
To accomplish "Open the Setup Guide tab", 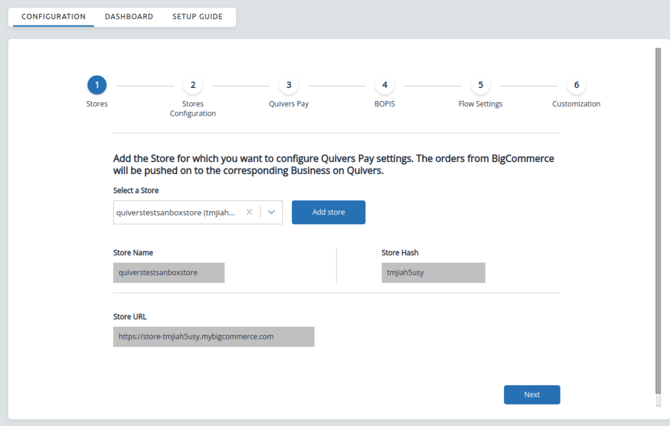I will tap(197, 17).
